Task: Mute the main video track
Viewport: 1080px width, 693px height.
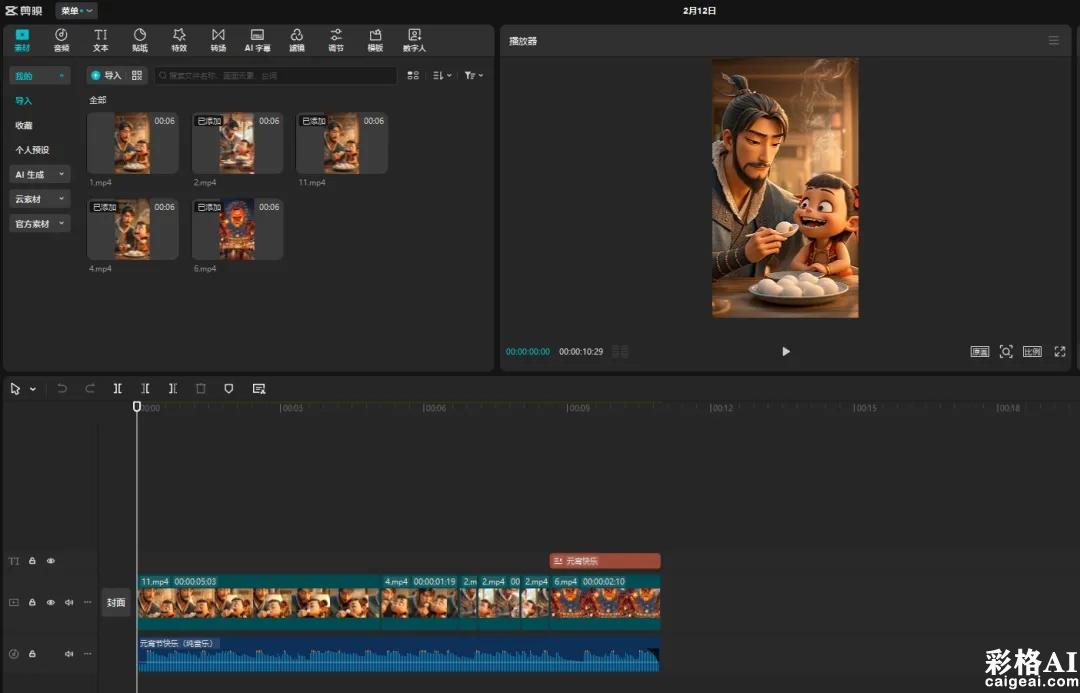Action: coord(69,602)
